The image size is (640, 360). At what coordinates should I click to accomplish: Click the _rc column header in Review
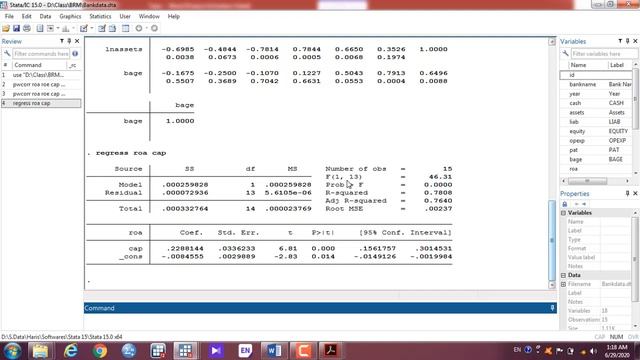[73, 65]
